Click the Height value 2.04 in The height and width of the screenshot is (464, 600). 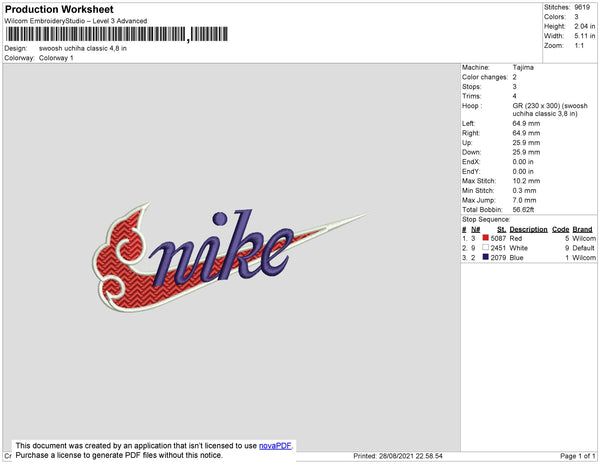pos(584,26)
